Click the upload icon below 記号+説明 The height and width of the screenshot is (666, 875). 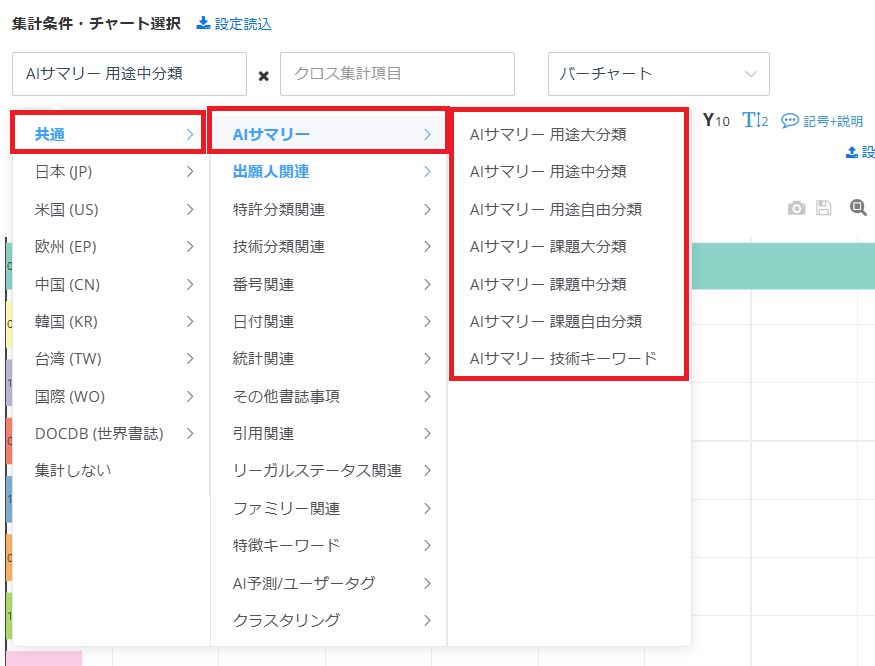852,152
